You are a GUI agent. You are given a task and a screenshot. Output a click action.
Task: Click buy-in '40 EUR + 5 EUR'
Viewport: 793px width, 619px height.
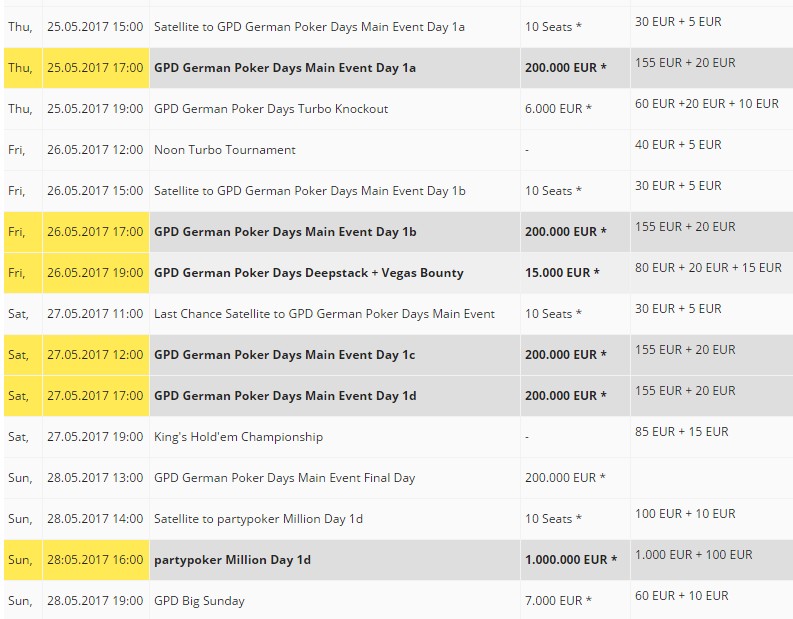pos(678,145)
